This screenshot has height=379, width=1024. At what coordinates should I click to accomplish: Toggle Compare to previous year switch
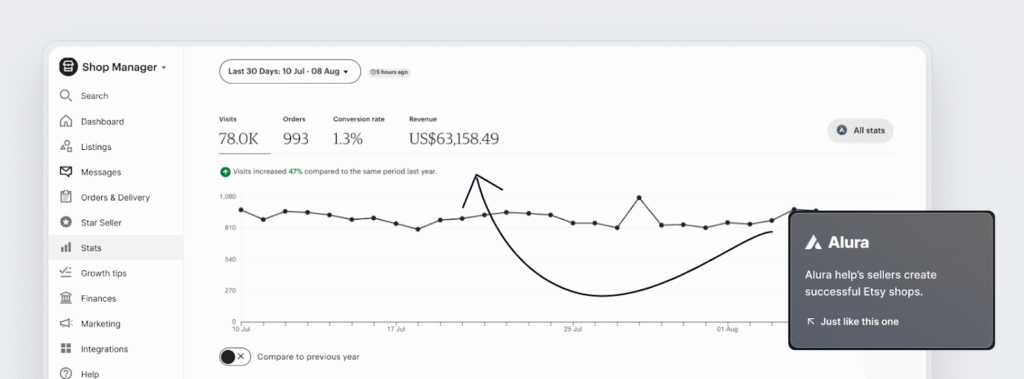point(235,357)
